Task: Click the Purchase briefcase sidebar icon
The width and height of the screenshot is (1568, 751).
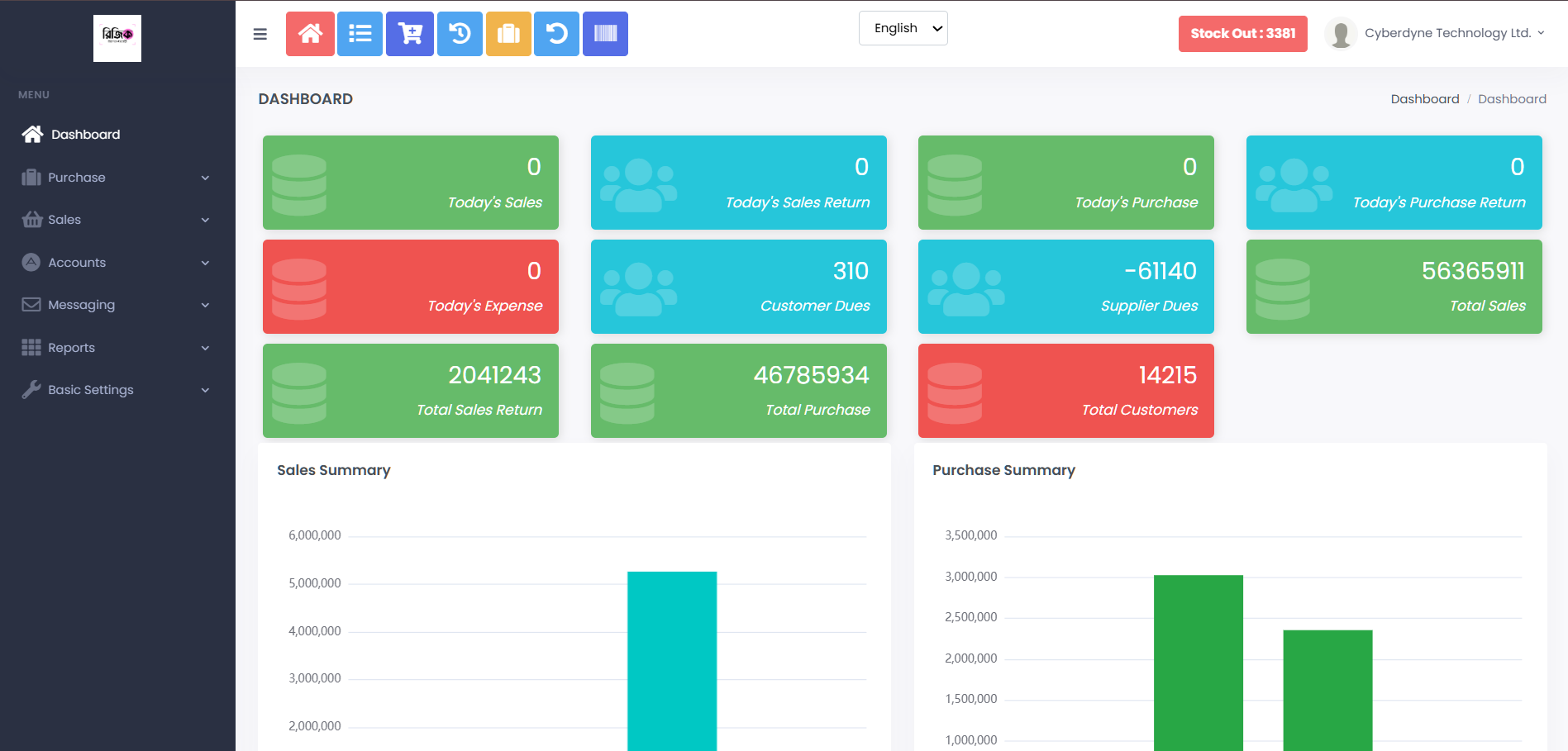Action: (31, 177)
